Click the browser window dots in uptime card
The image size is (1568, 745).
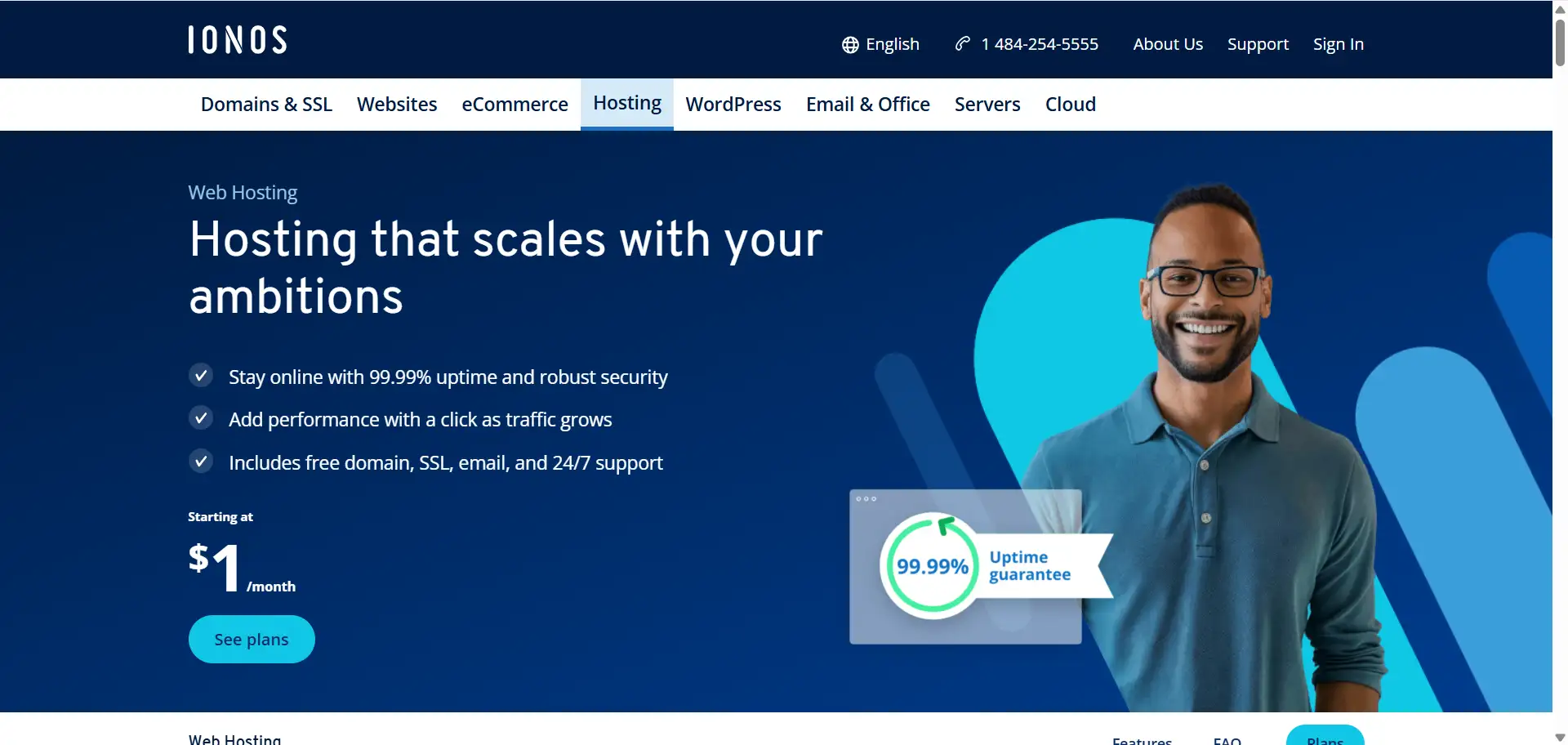tap(866, 498)
